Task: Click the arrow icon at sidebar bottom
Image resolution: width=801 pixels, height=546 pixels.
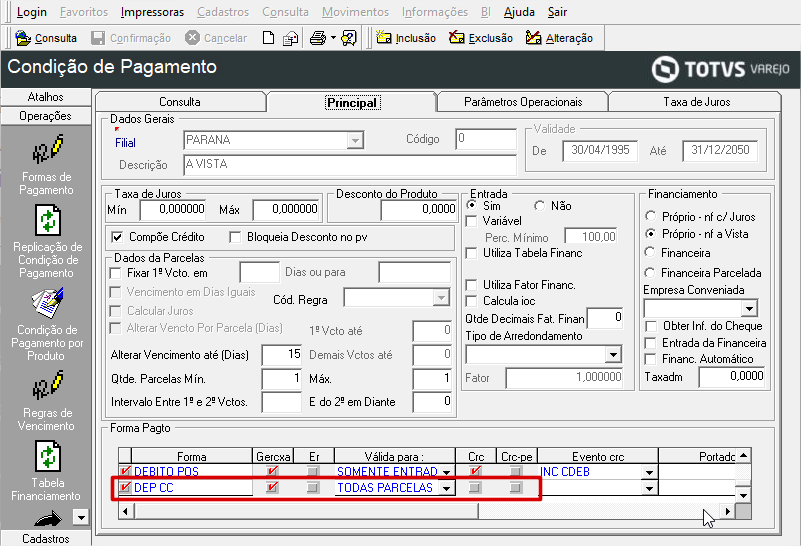Action: [x=48, y=518]
